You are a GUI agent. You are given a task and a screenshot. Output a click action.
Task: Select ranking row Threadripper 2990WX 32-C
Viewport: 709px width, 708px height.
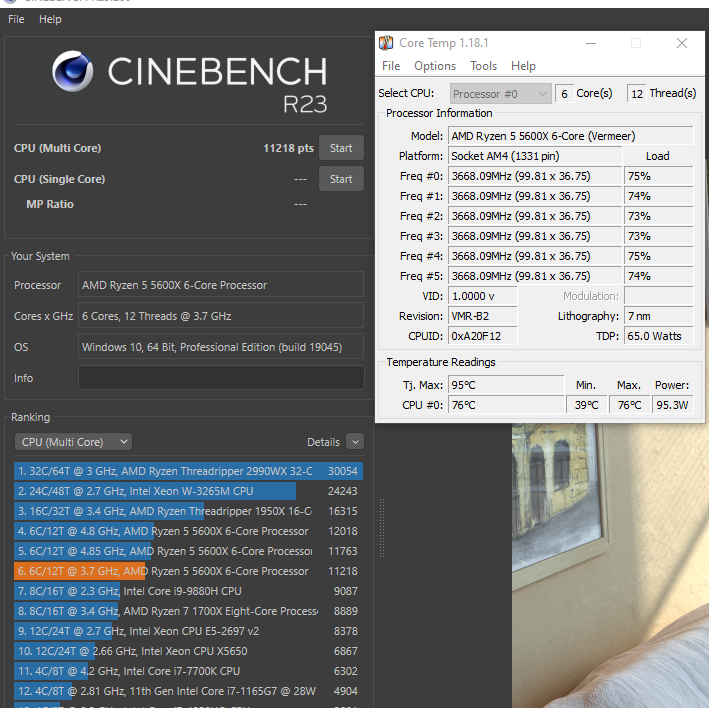(x=188, y=471)
